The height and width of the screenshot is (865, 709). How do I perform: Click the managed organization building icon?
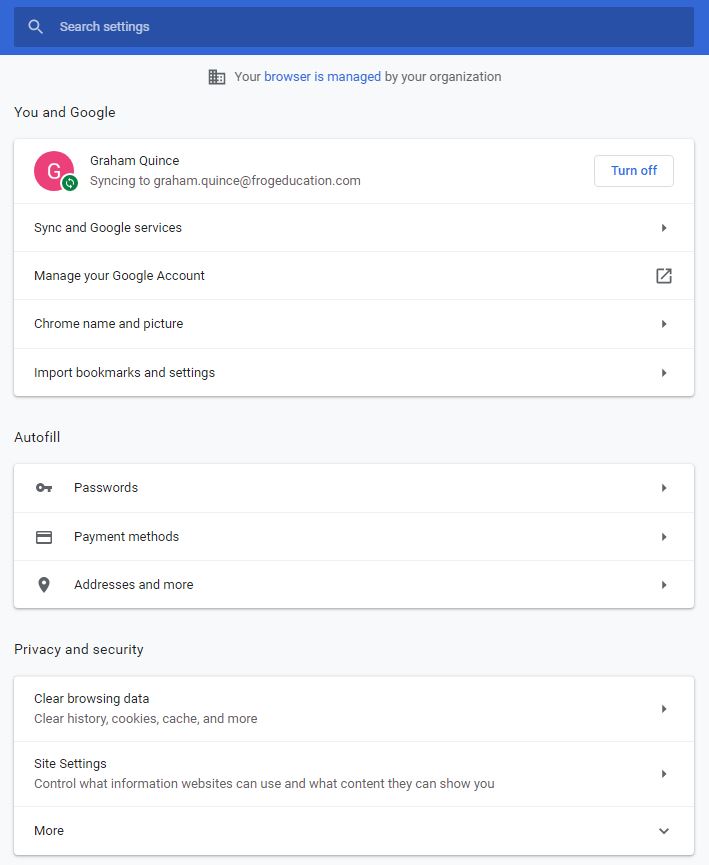[216, 77]
